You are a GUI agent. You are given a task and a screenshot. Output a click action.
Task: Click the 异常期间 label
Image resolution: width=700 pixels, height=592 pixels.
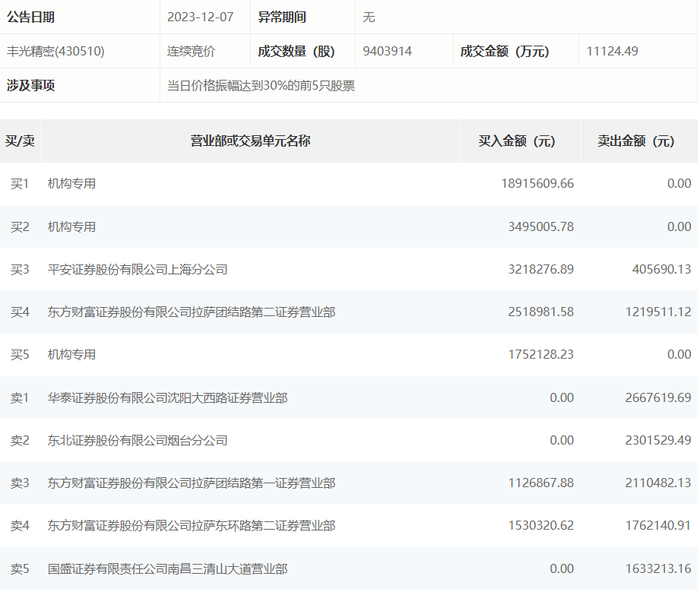coord(282,17)
